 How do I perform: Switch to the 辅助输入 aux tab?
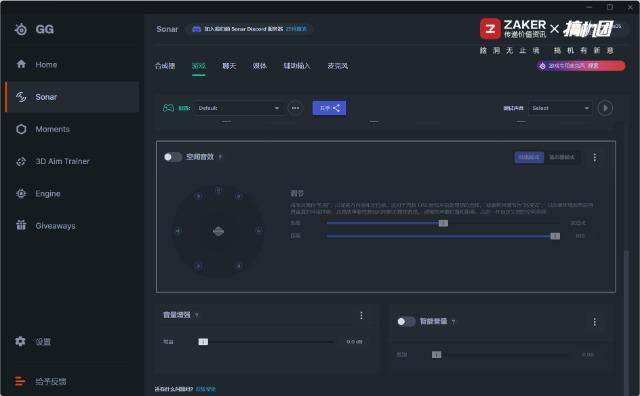297,66
